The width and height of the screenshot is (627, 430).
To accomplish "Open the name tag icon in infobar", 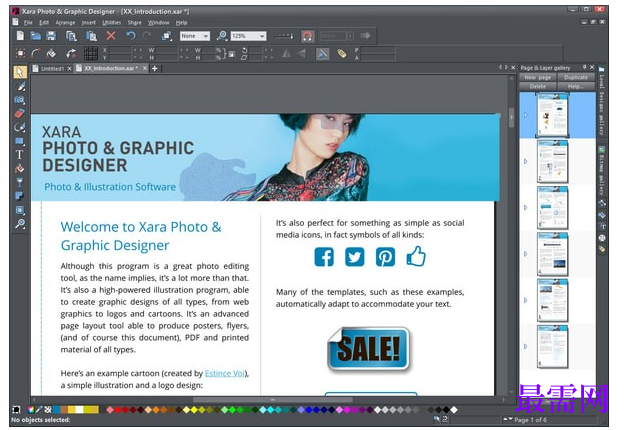I will (x=342, y=54).
